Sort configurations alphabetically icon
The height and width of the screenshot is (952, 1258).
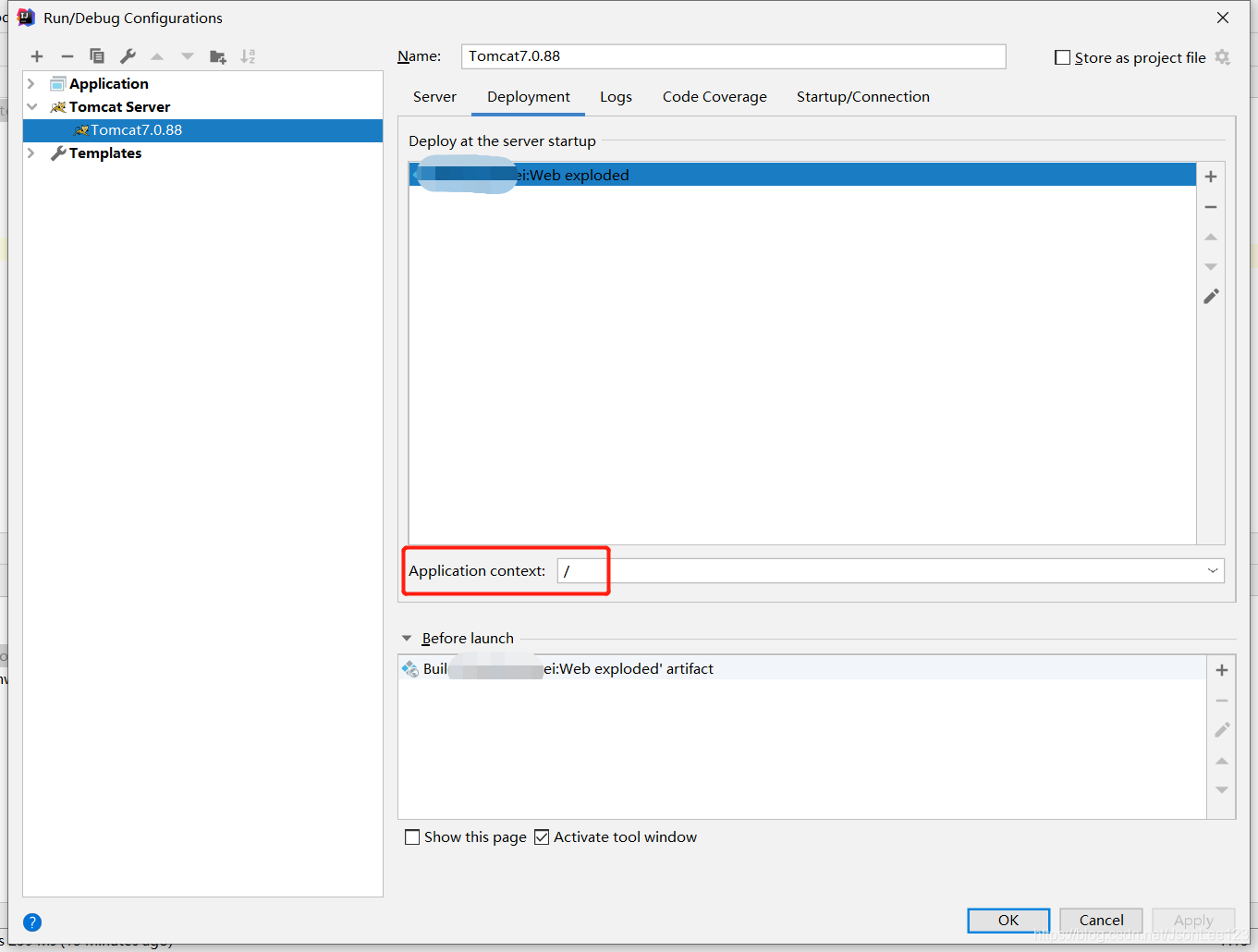248,56
